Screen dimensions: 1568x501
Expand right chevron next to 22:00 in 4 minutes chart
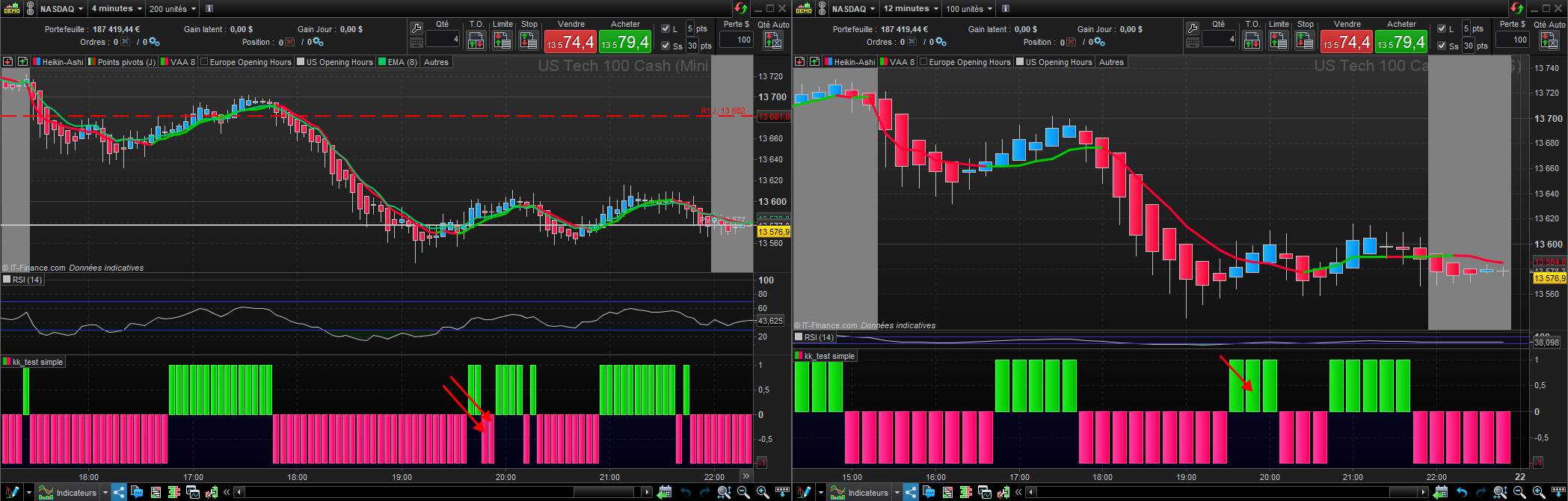click(745, 476)
